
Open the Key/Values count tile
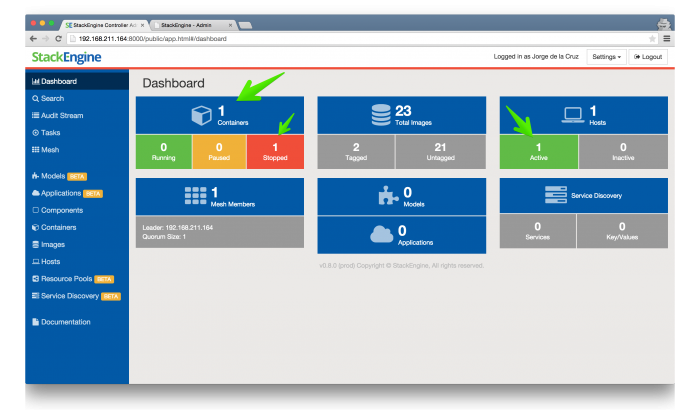click(x=622, y=231)
